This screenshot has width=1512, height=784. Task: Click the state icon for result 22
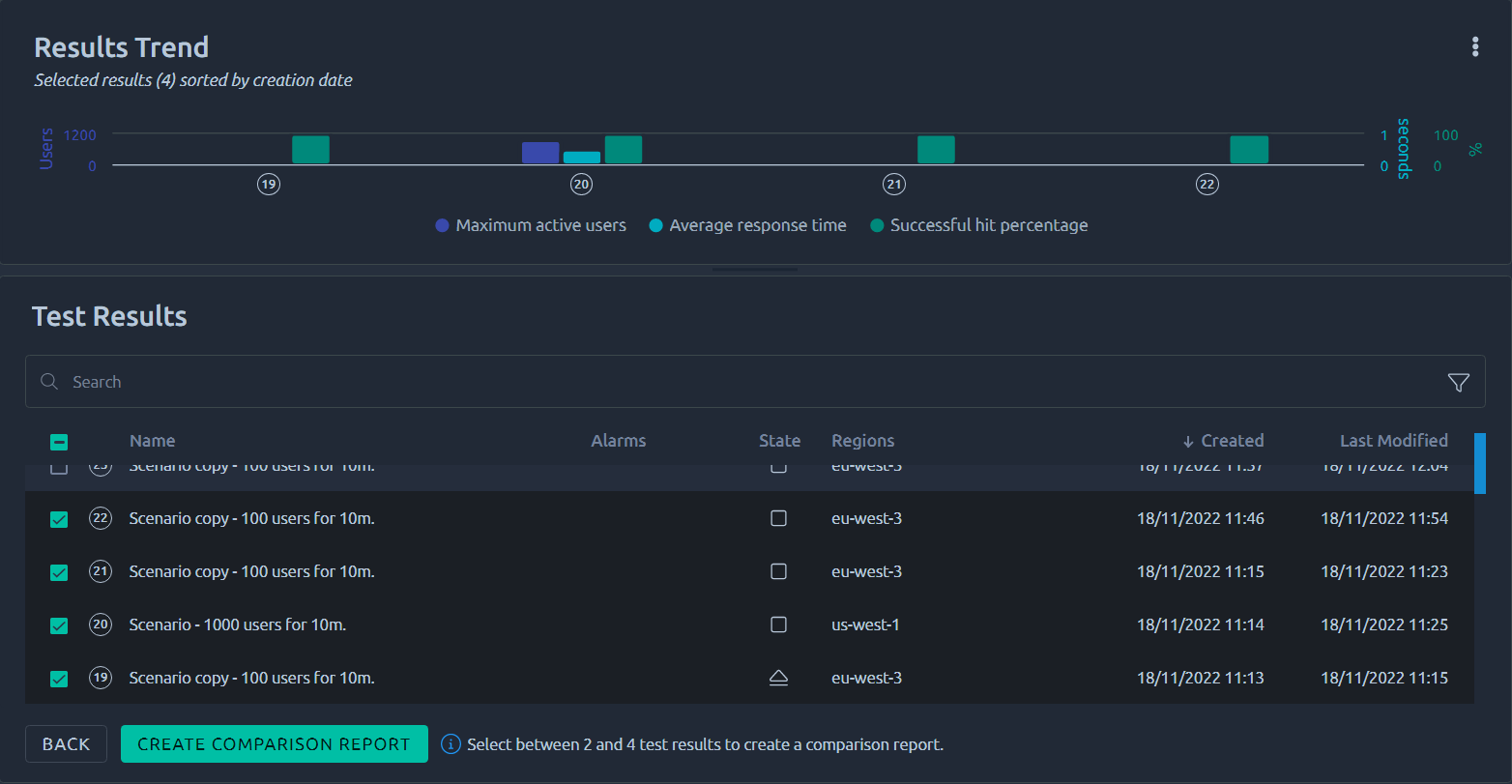tap(778, 518)
